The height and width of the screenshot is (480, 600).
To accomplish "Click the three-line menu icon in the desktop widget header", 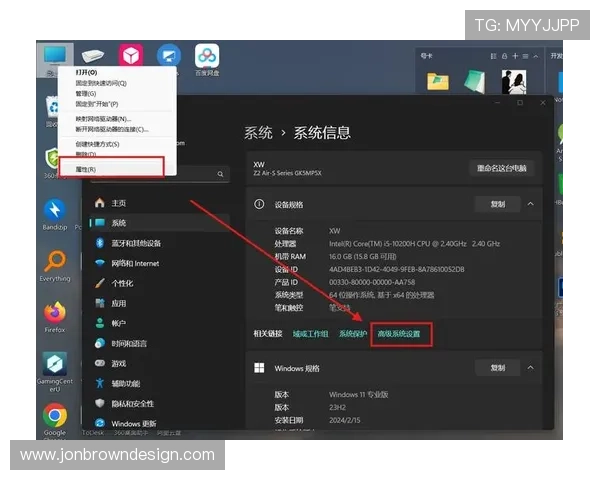I will [525, 56].
